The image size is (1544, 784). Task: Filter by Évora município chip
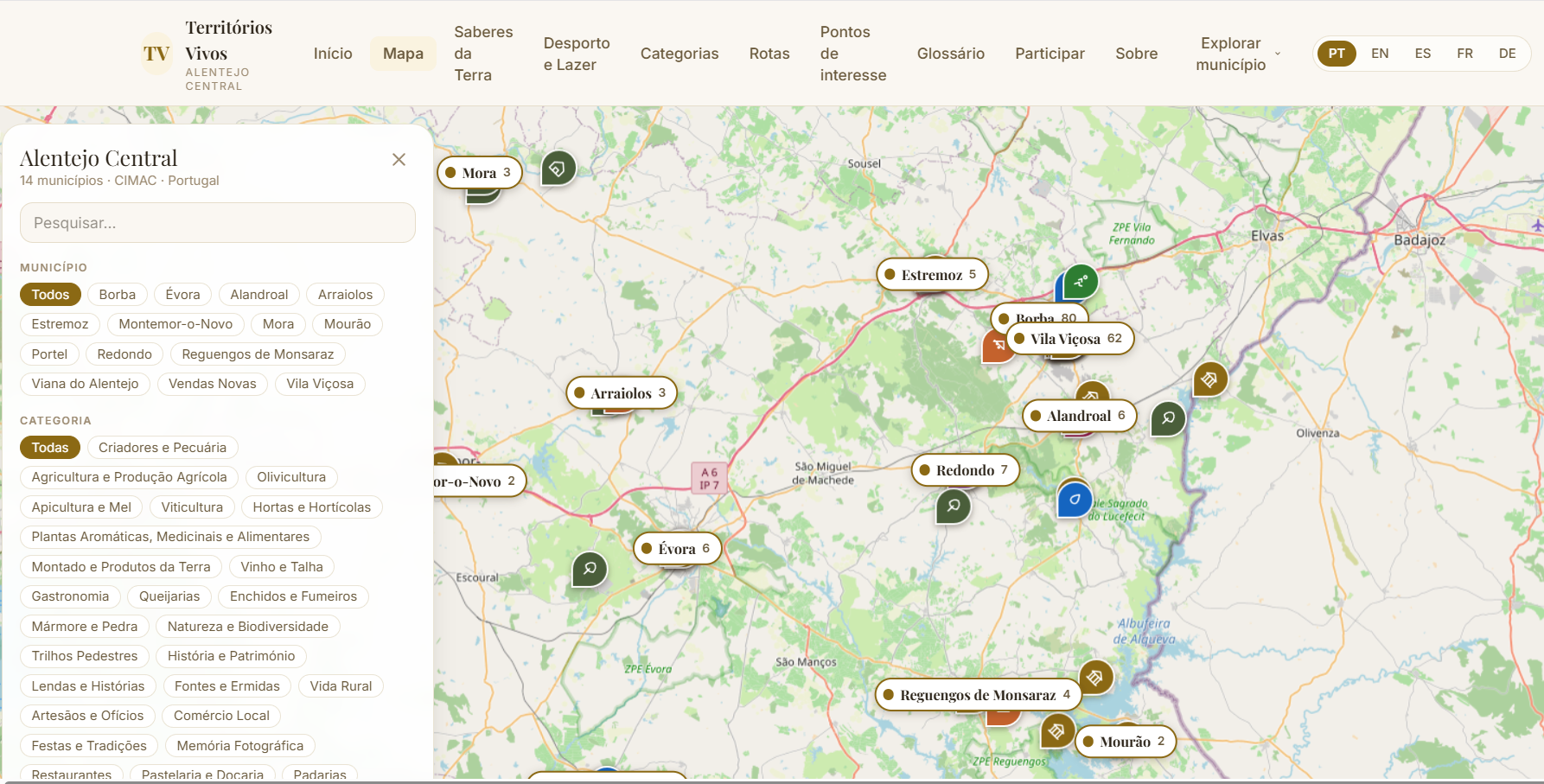[182, 295]
